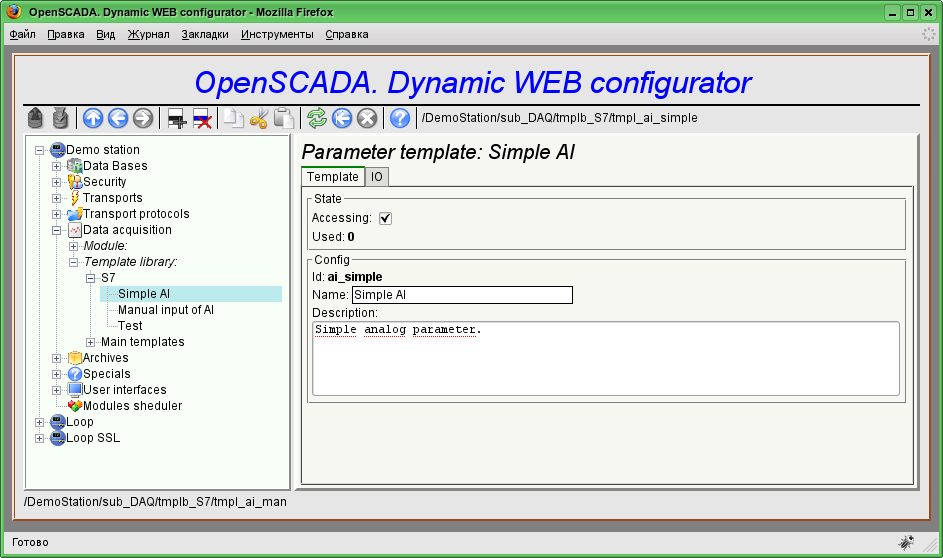Collapse the Data acquisition node

point(57,230)
